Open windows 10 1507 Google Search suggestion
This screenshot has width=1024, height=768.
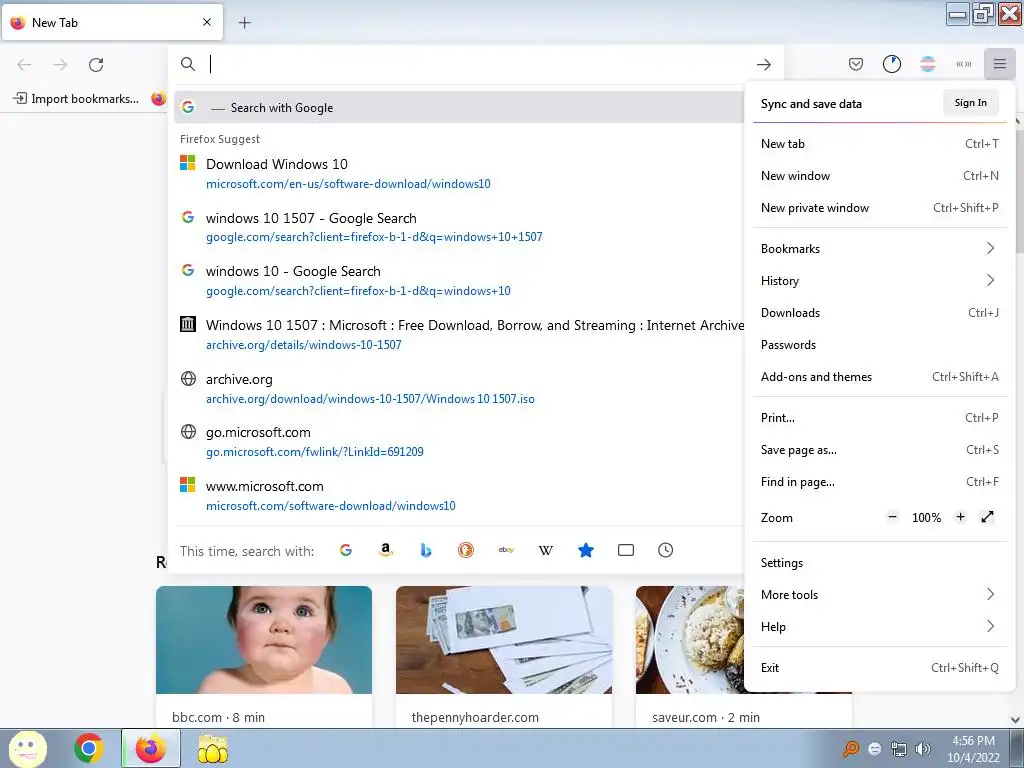point(459,227)
